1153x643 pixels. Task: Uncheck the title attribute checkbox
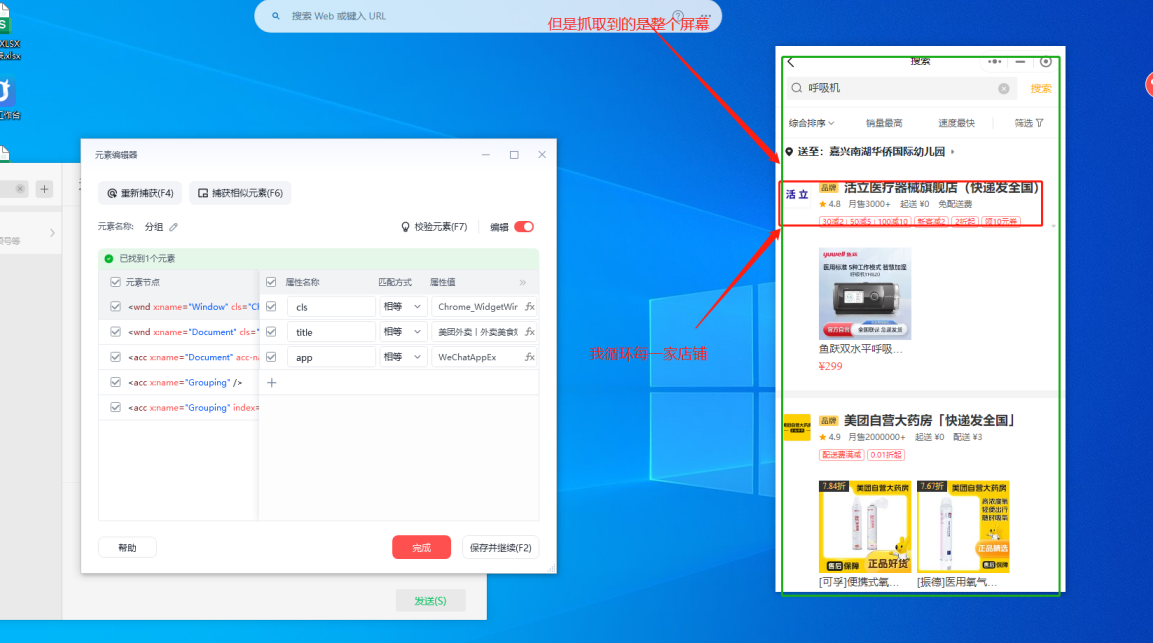point(271,332)
